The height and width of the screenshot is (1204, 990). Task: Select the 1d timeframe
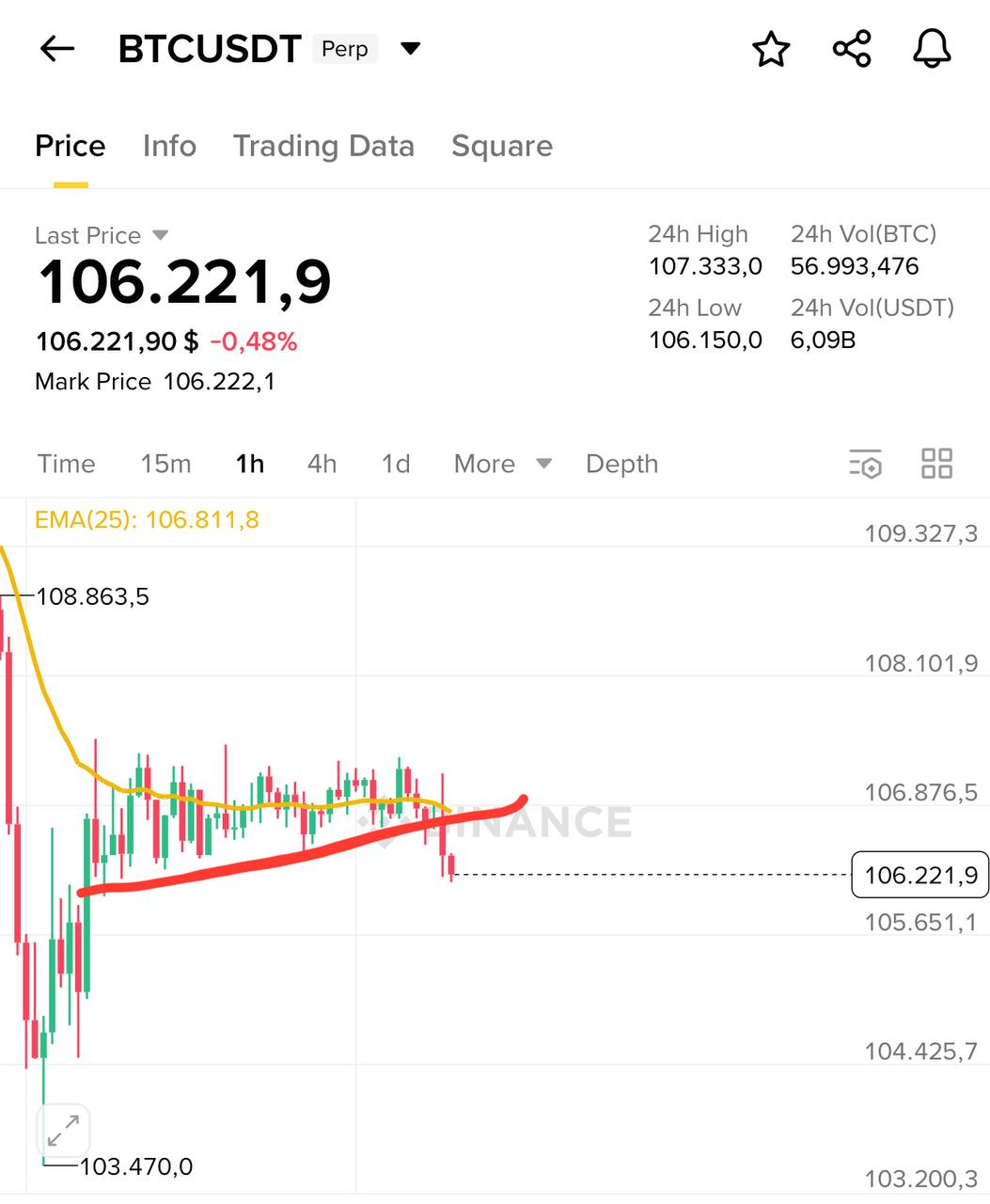tap(396, 464)
